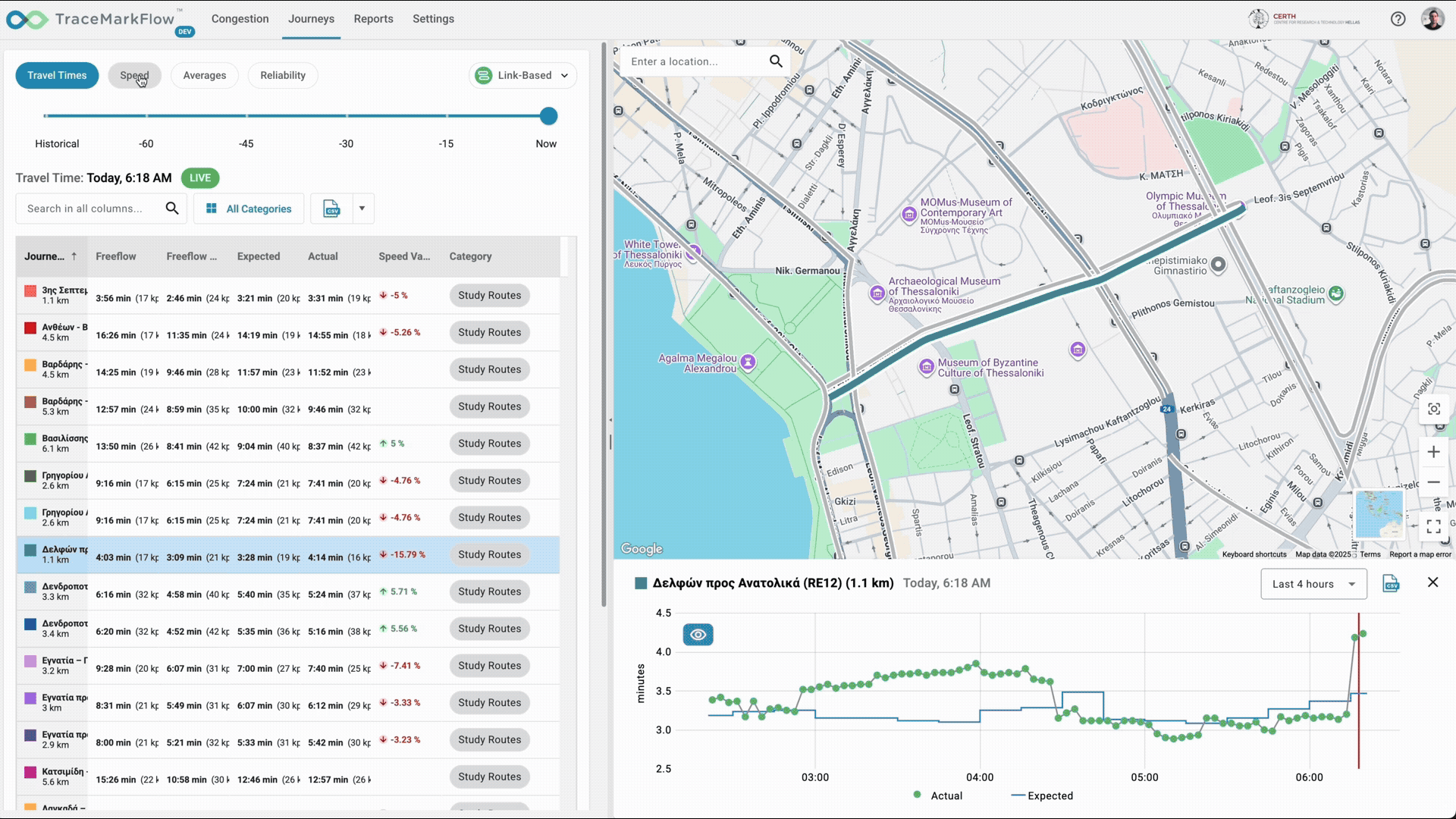Click the search icon in the columns search field
The height and width of the screenshot is (819, 1456).
coord(172,209)
